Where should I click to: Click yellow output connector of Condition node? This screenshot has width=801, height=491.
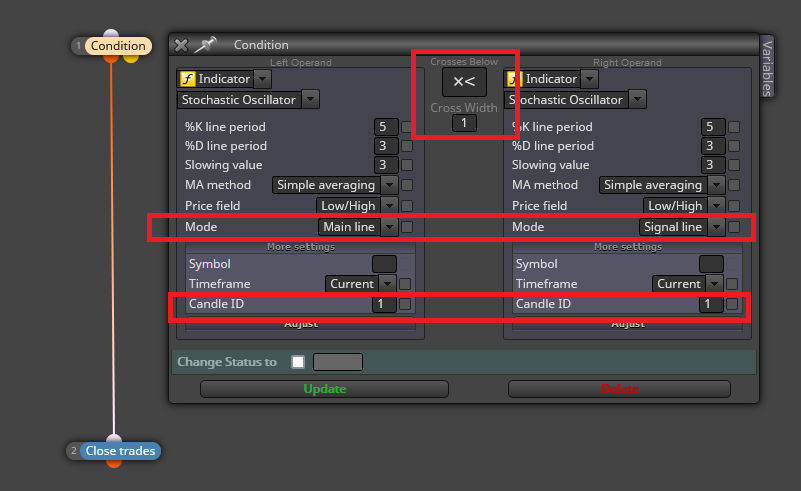point(131,58)
